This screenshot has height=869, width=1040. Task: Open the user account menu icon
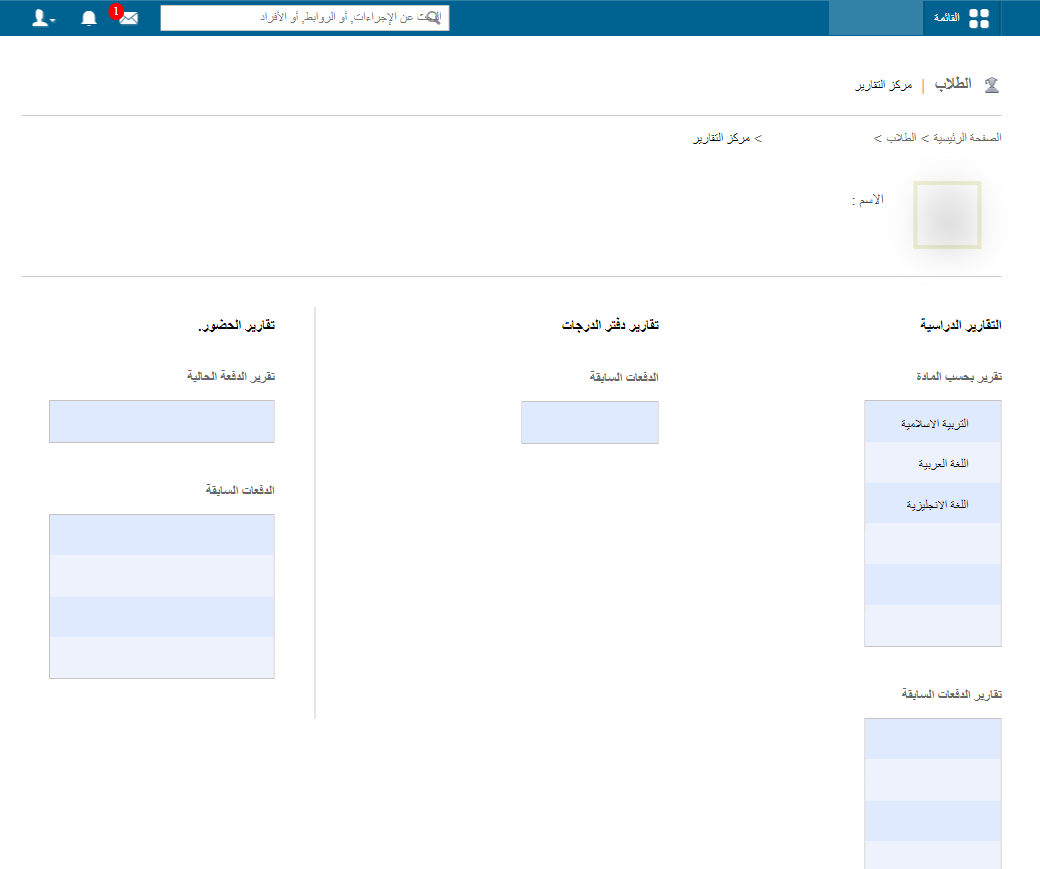43,18
